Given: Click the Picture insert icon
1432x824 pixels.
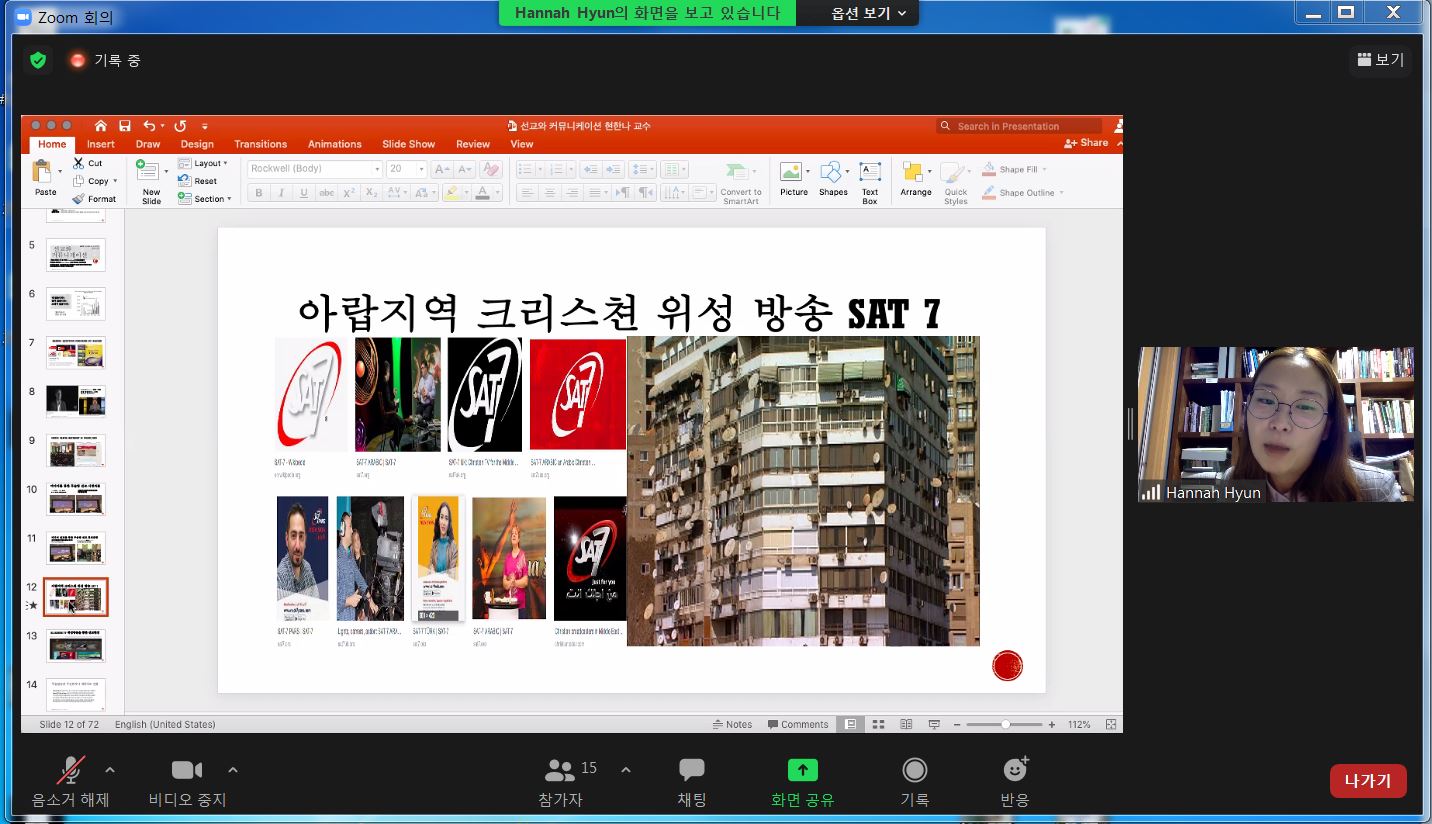Looking at the screenshot, I should [793, 172].
